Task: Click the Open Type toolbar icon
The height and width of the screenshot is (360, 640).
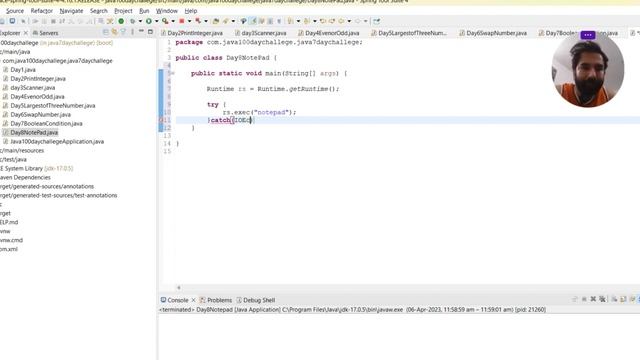Action: (x=216, y=21)
